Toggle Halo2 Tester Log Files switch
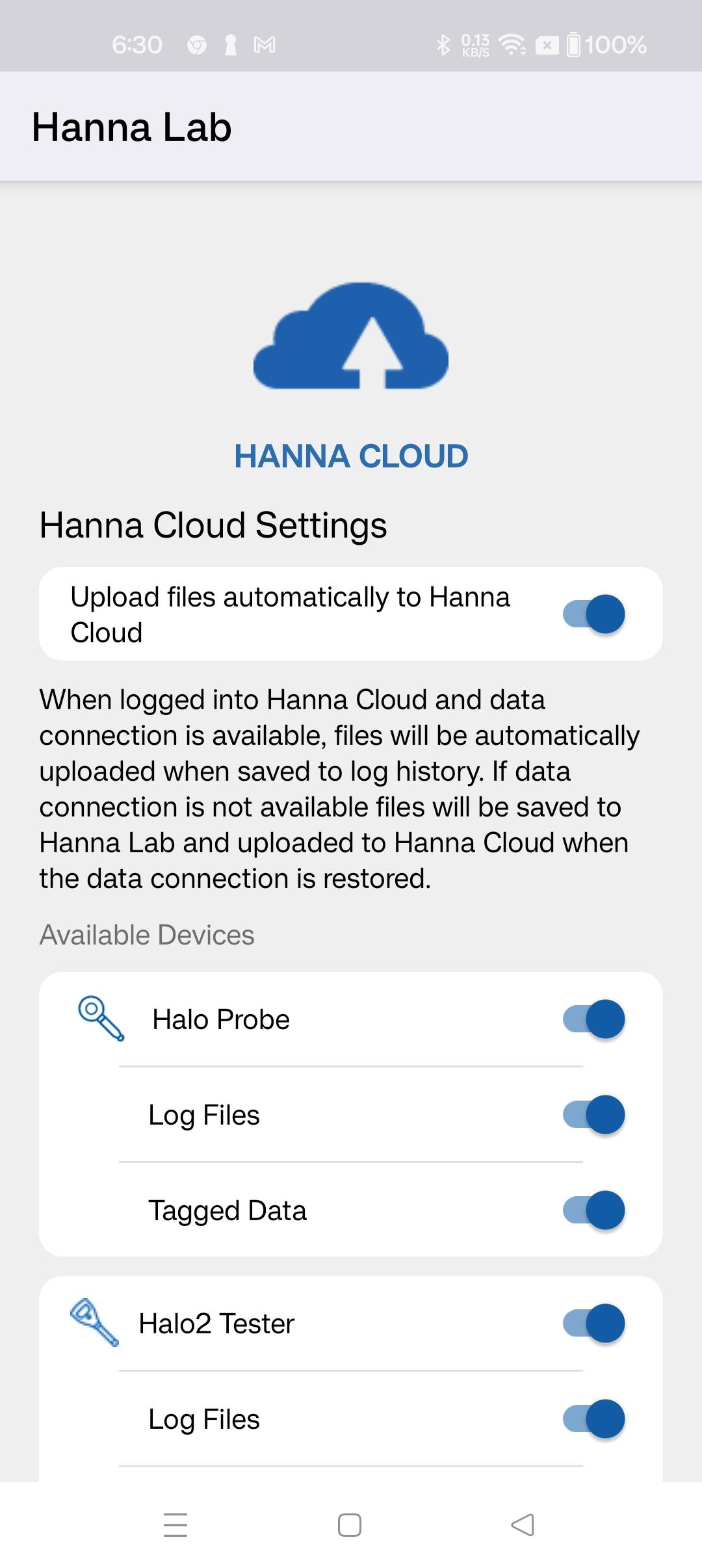 593,1418
